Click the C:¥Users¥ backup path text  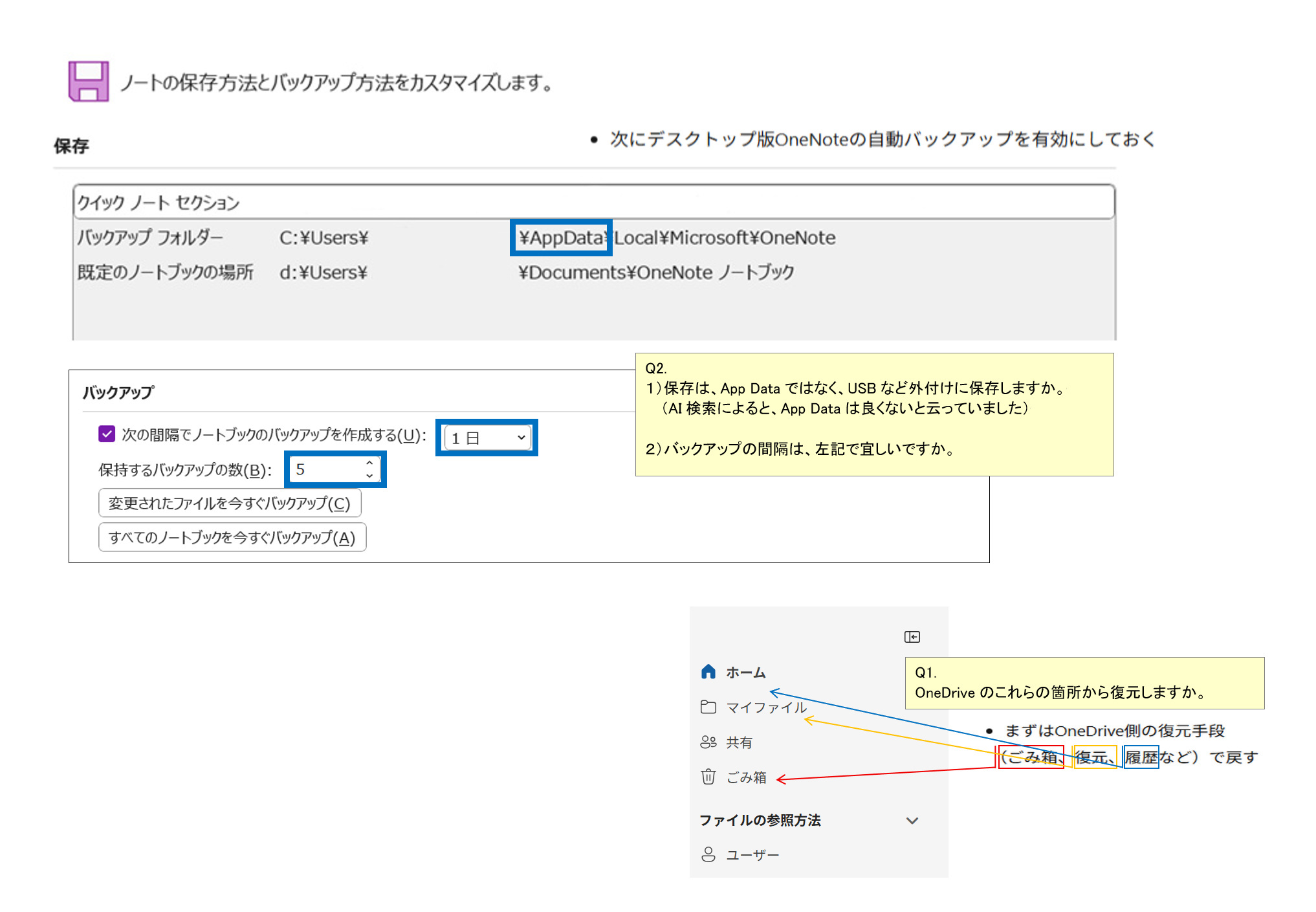[324, 238]
